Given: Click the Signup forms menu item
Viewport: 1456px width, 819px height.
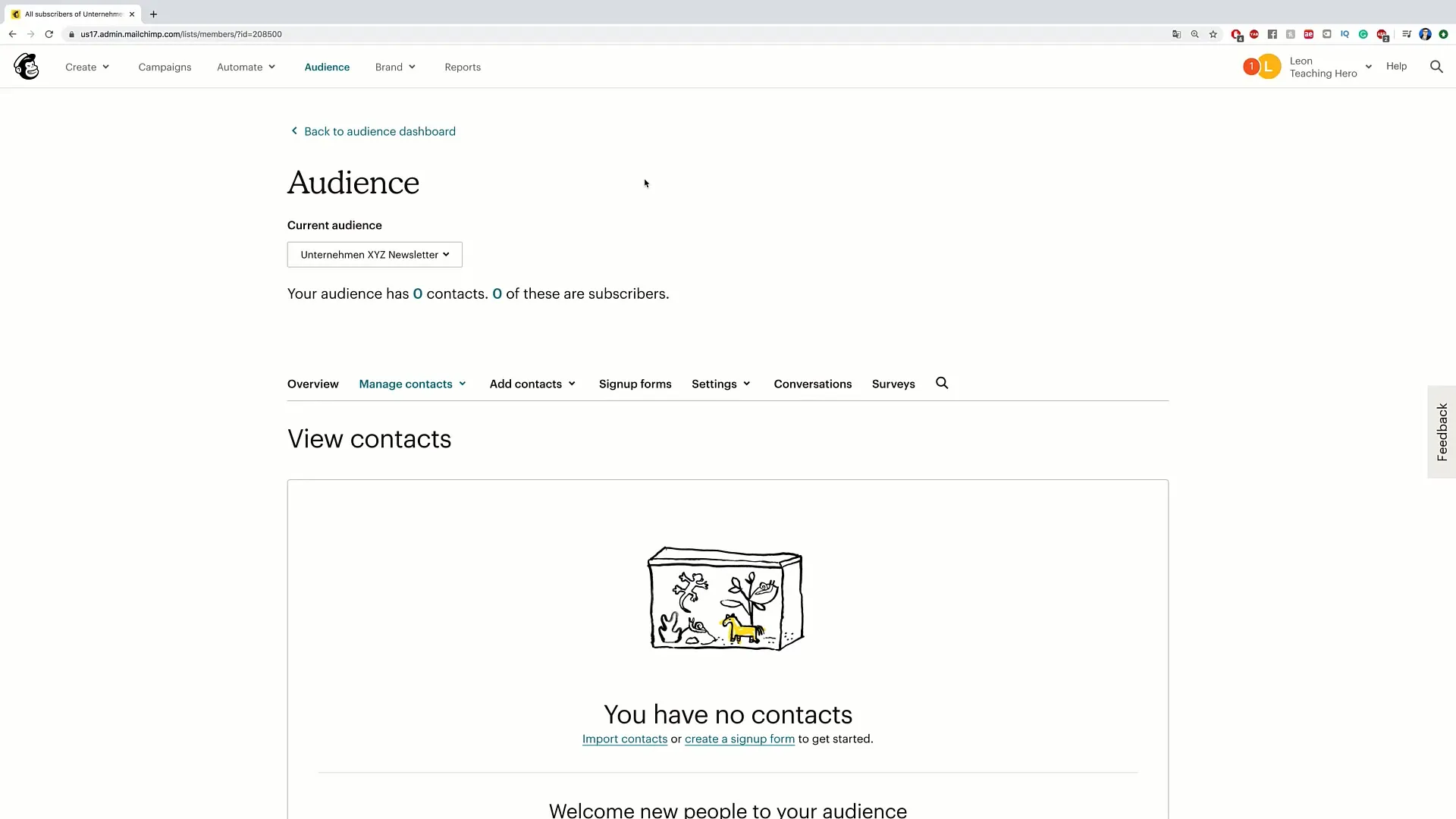Looking at the screenshot, I should [x=636, y=383].
